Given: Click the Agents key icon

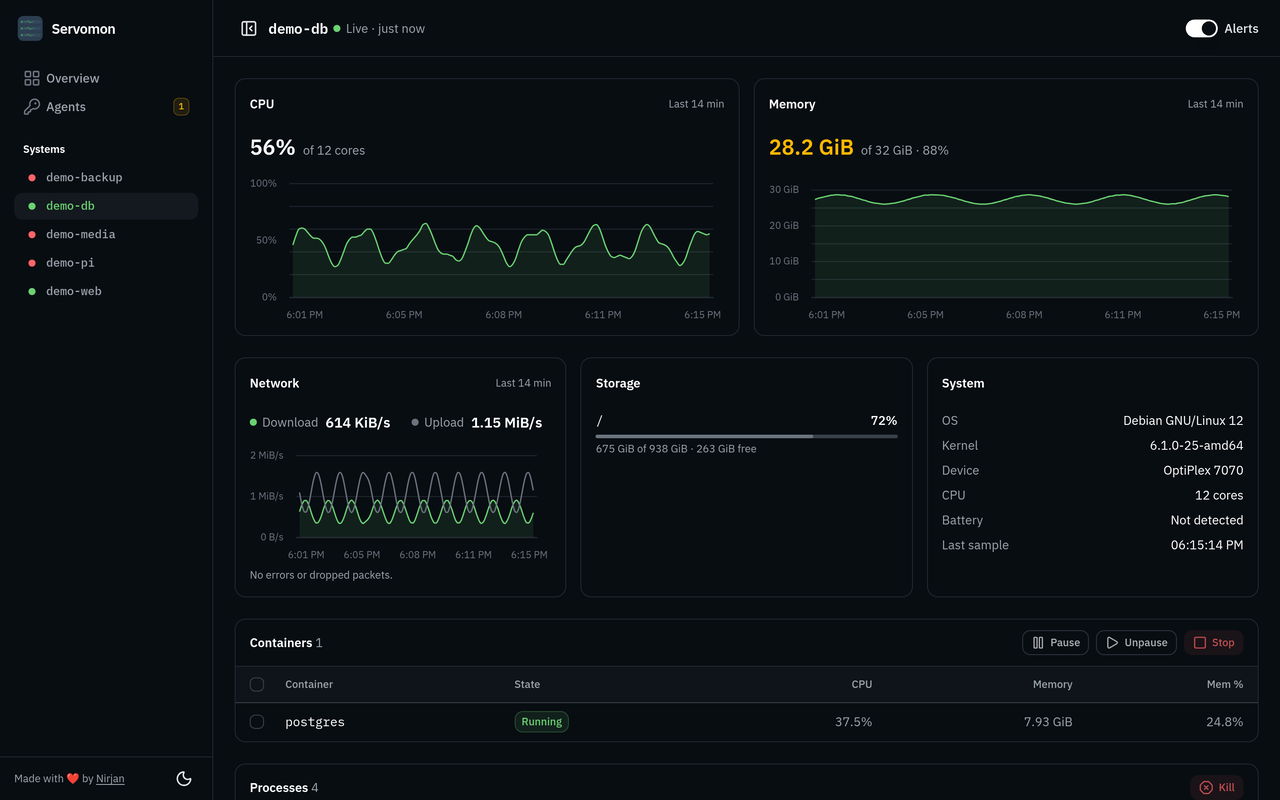Looking at the screenshot, I should [x=32, y=107].
